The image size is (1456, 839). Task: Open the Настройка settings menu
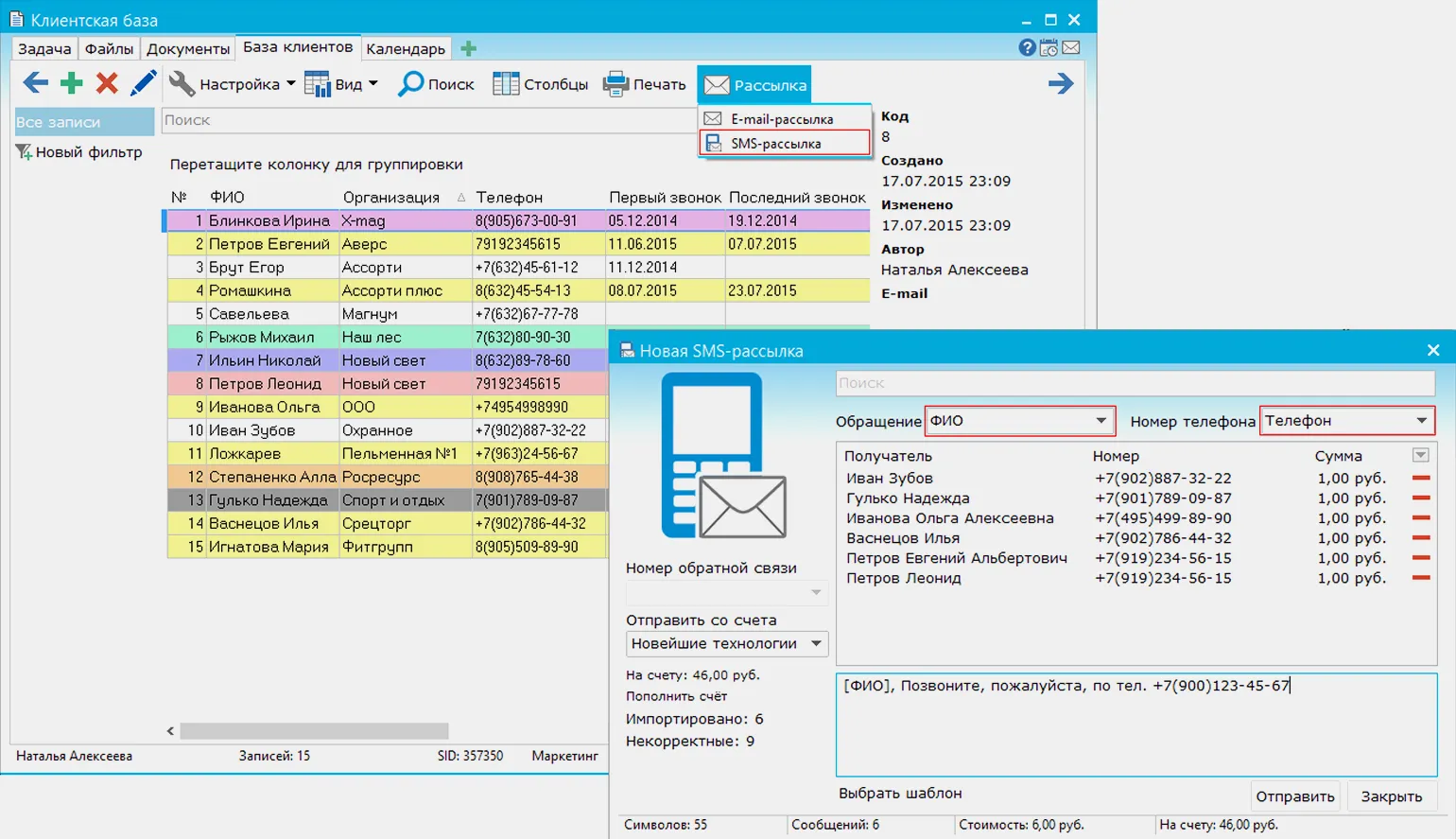click(233, 84)
